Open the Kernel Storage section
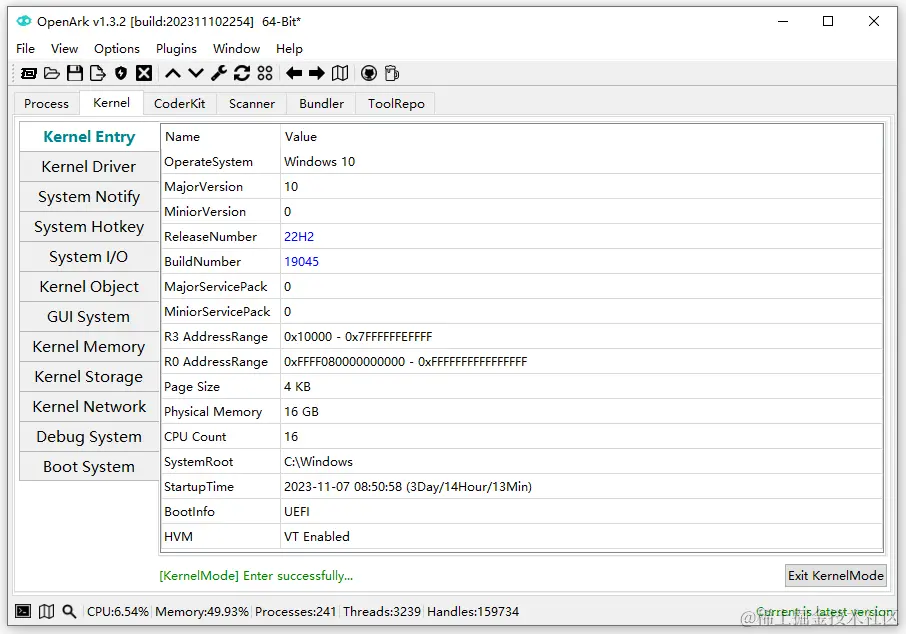Image resolution: width=906 pixels, height=634 pixels. pyautogui.click(x=89, y=377)
